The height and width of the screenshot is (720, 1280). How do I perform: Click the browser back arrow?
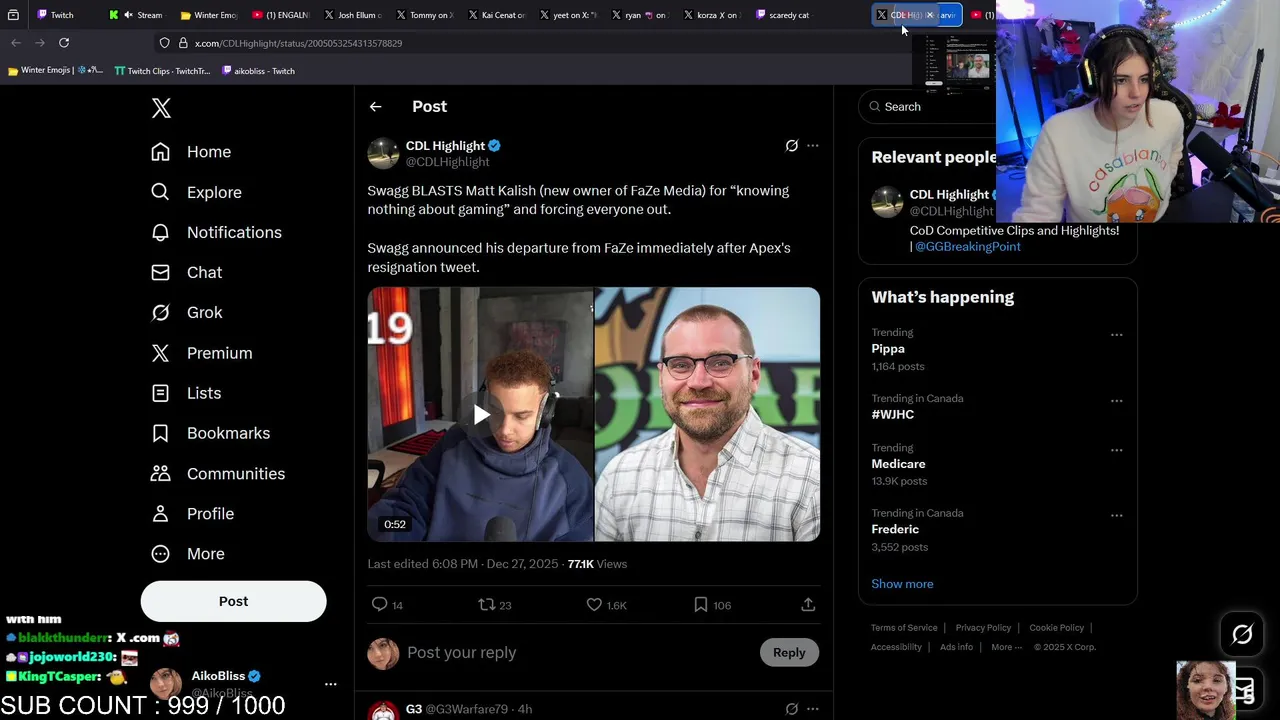pyautogui.click(x=15, y=43)
